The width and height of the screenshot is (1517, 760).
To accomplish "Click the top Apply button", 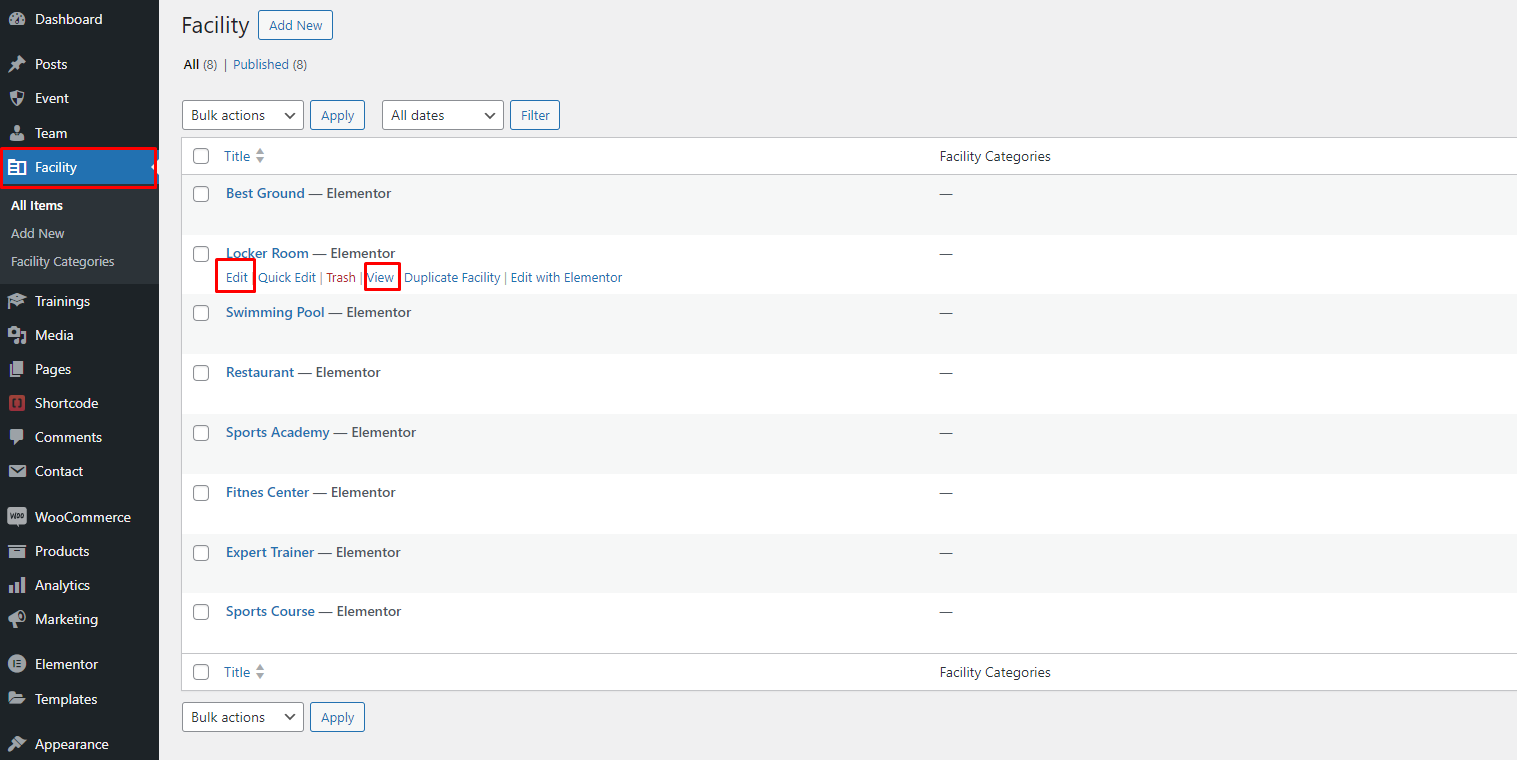I will pos(337,115).
